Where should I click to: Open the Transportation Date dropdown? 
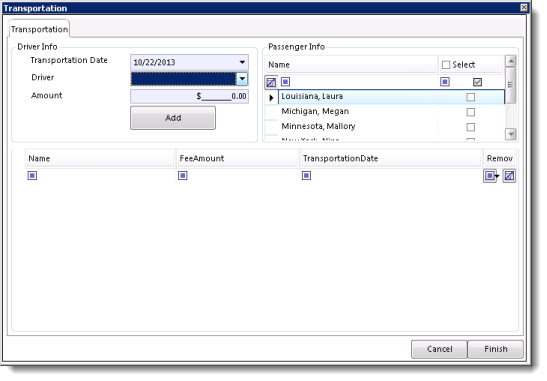242,62
